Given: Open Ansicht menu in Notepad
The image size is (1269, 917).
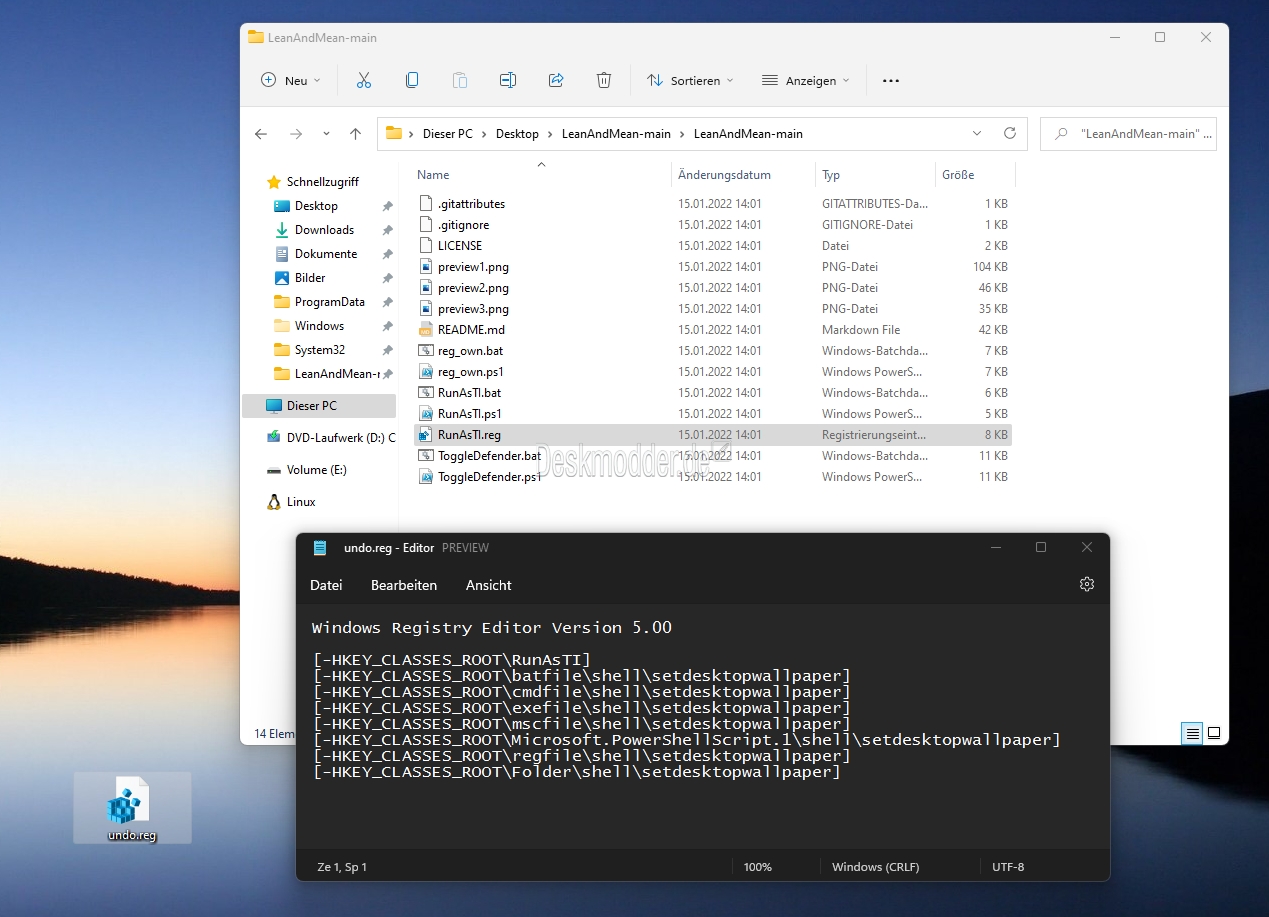Looking at the screenshot, I should point(489,585).
